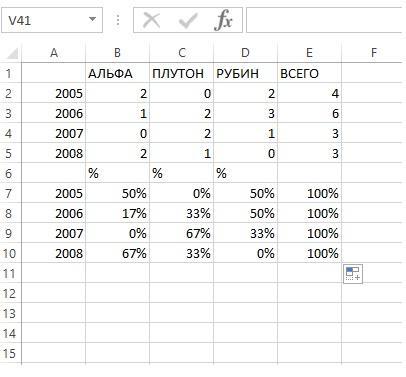Click cell showing 17% in row 8
The image size is (406, 377).
coord(117,213)
